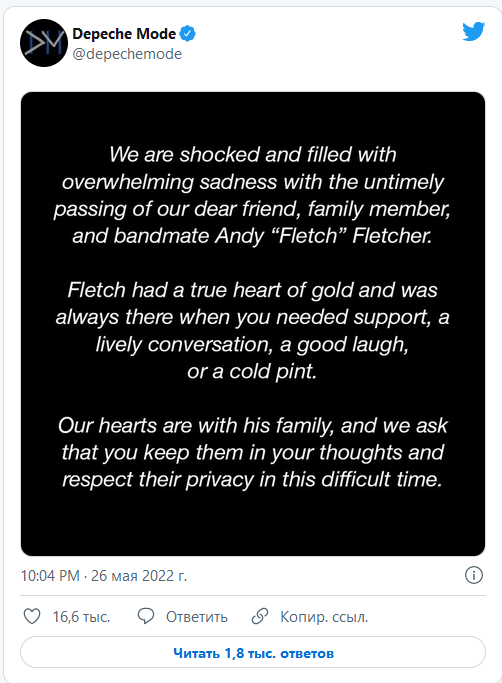Click the Depeche Mode profile avatar
The image size is (502, 683).
(44, 43)
